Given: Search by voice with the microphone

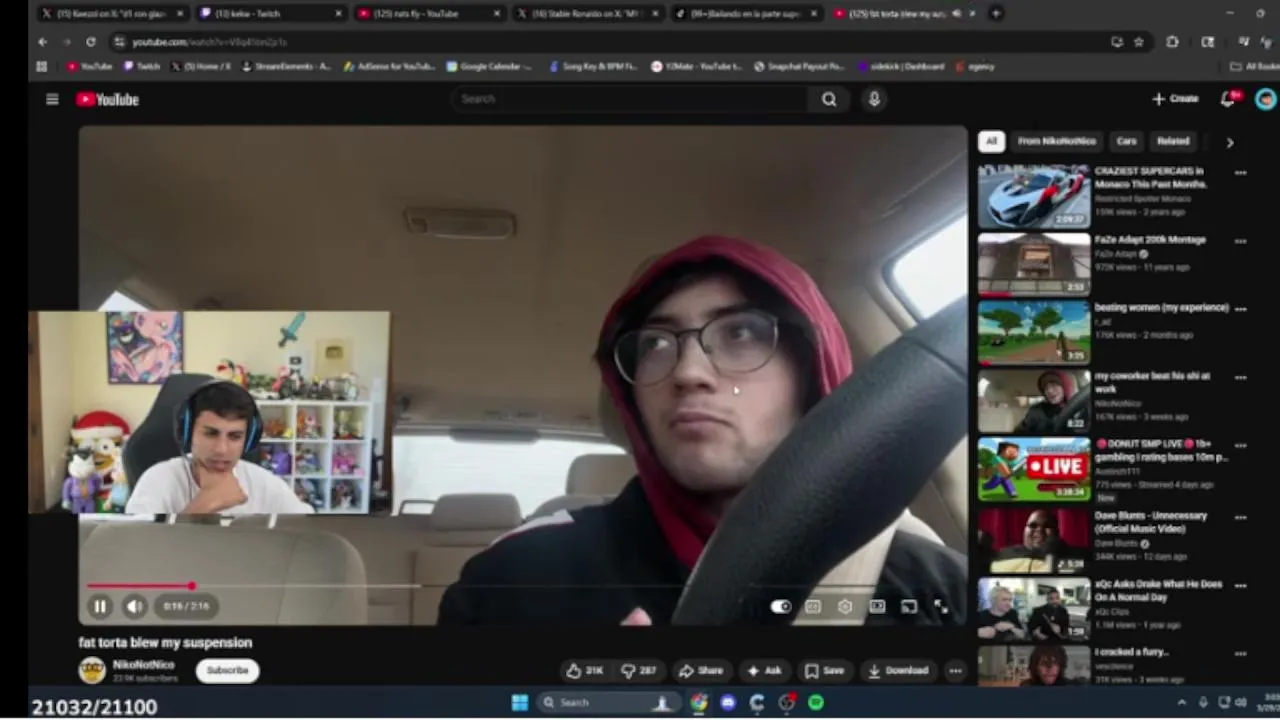Looking at the screenshot, I should point(874,99).
